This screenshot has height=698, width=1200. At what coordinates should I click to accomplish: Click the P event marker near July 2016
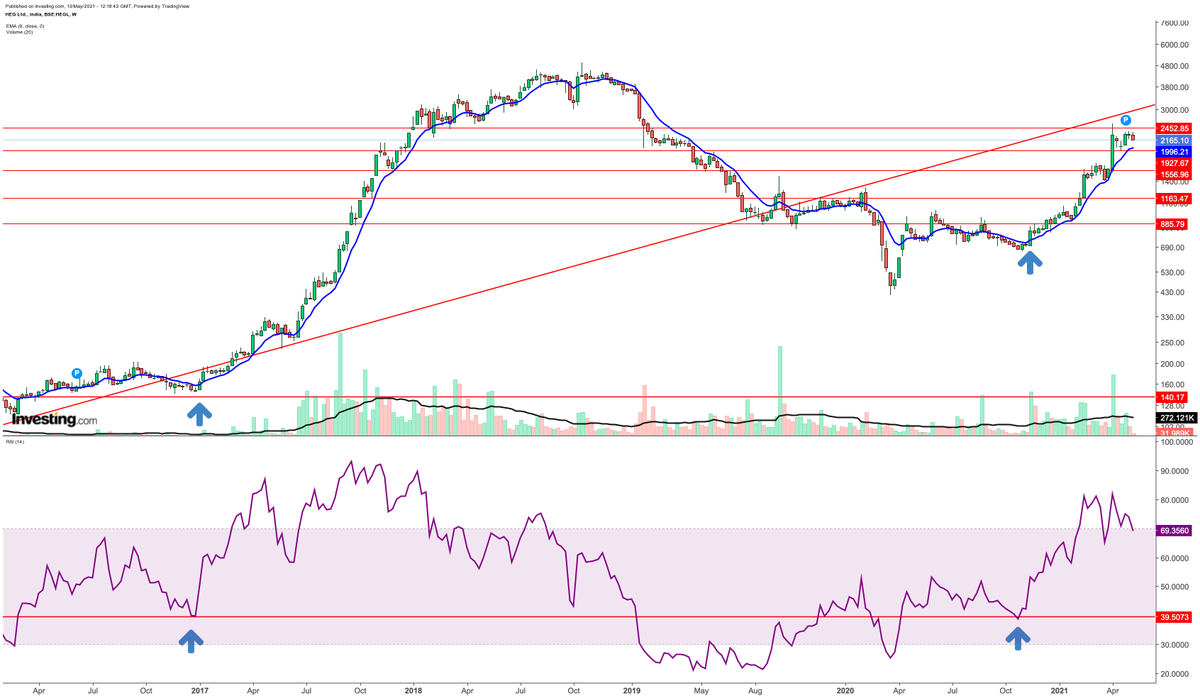(76, 374)
